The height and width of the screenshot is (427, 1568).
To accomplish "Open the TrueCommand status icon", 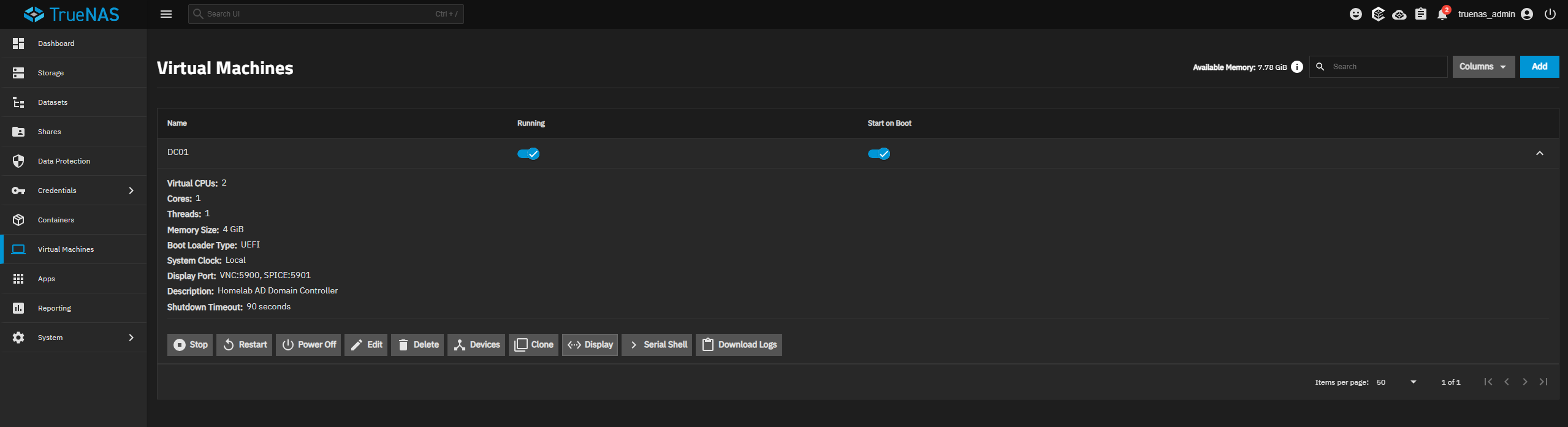I will [x=1378, y=14].
